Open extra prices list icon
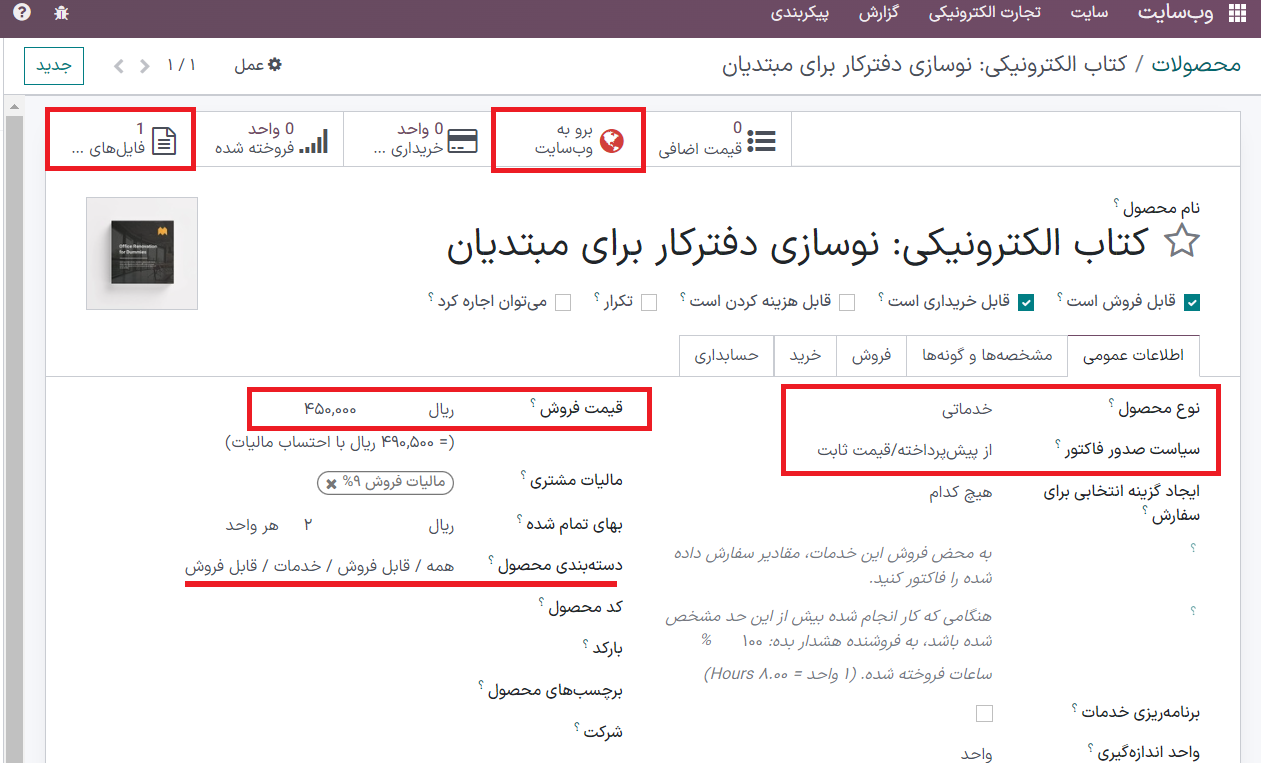 coord(762,141)
